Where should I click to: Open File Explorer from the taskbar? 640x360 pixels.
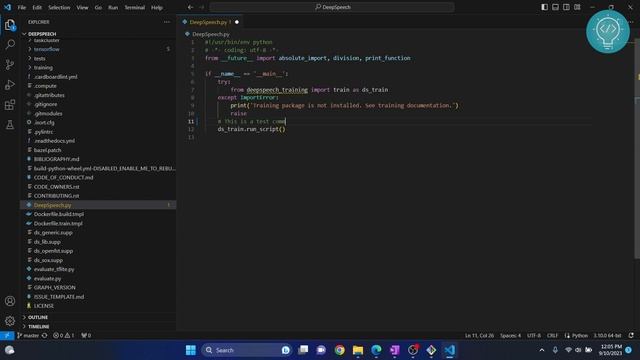click(x=358, y=350)
